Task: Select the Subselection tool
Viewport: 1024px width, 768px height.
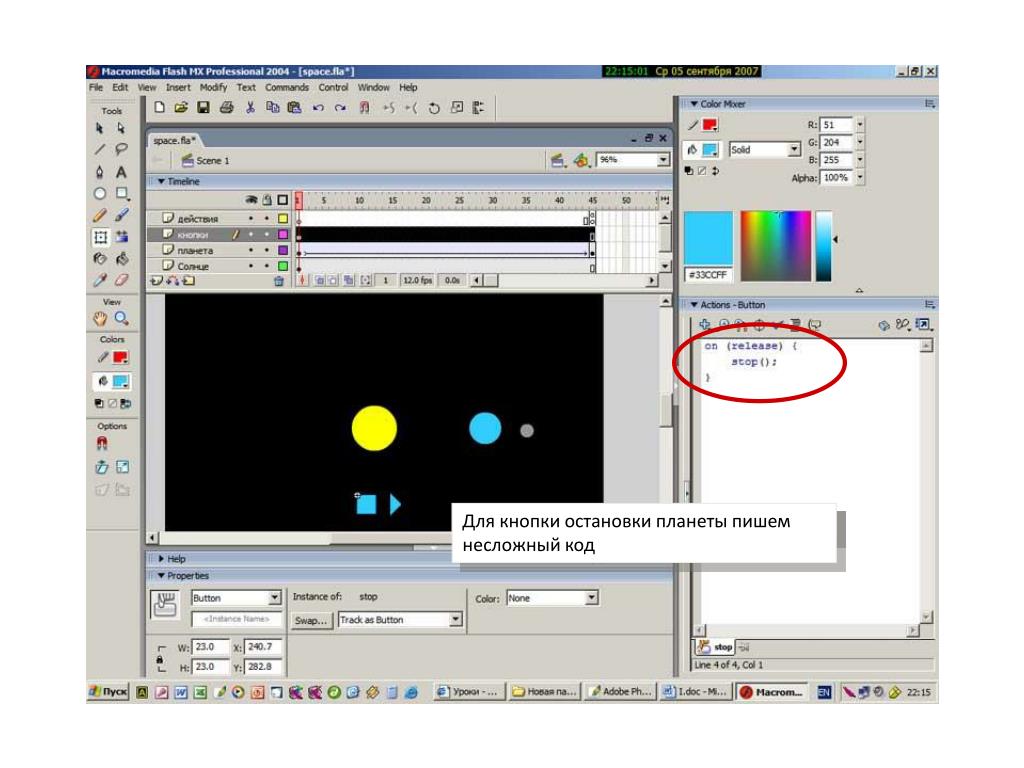Action: 121,129
